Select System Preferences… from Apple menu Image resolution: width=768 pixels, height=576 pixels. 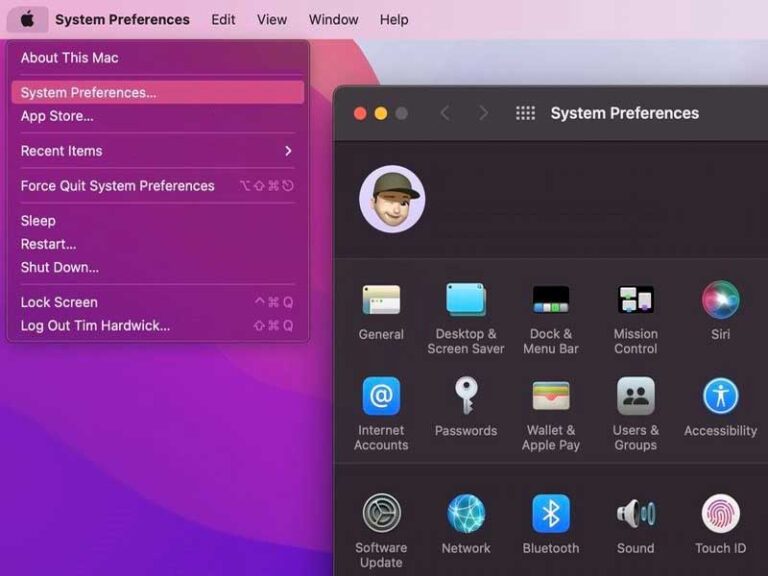[x=157, y=93]
